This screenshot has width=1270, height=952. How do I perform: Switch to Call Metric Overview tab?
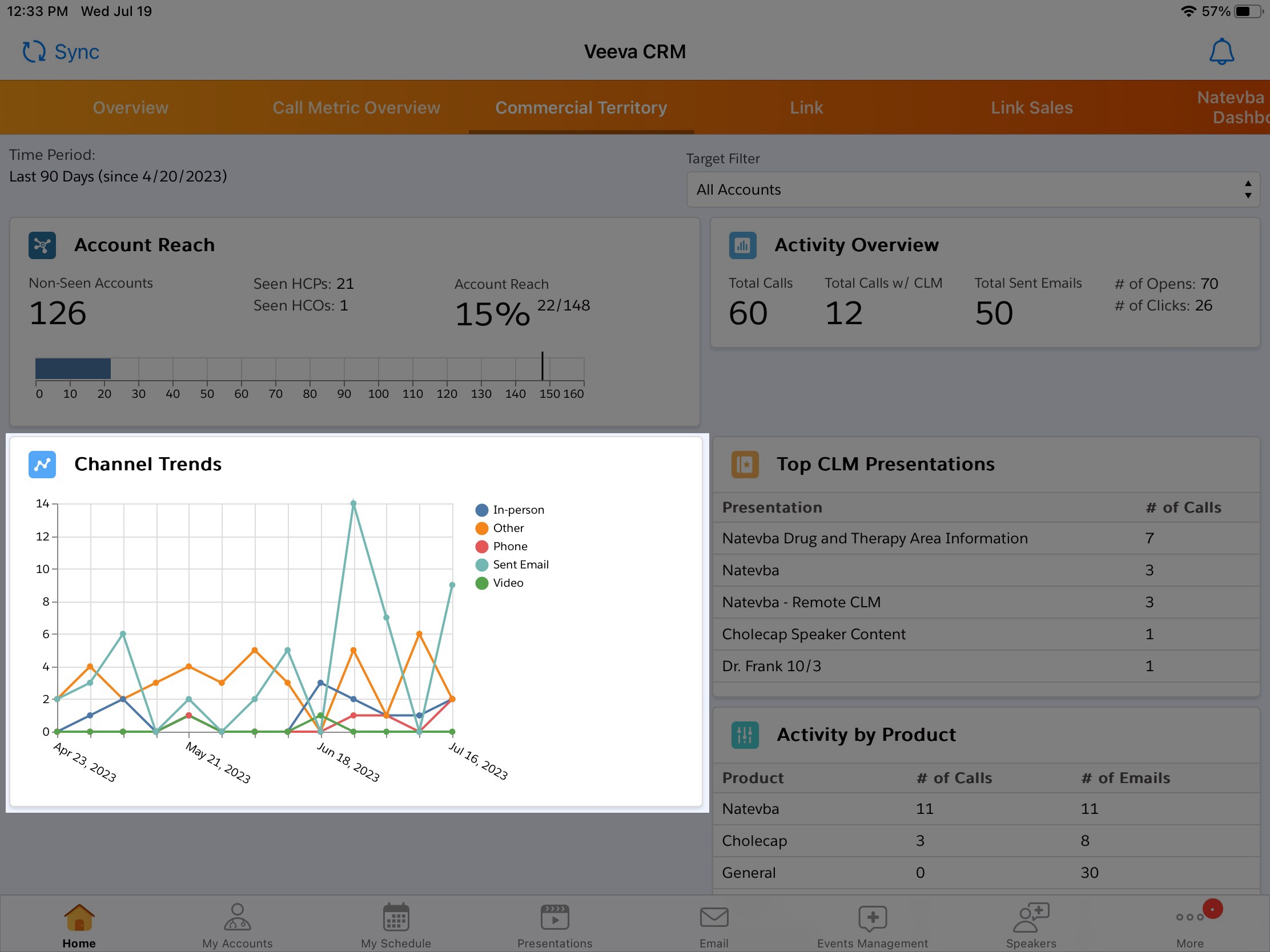point(356,108)
